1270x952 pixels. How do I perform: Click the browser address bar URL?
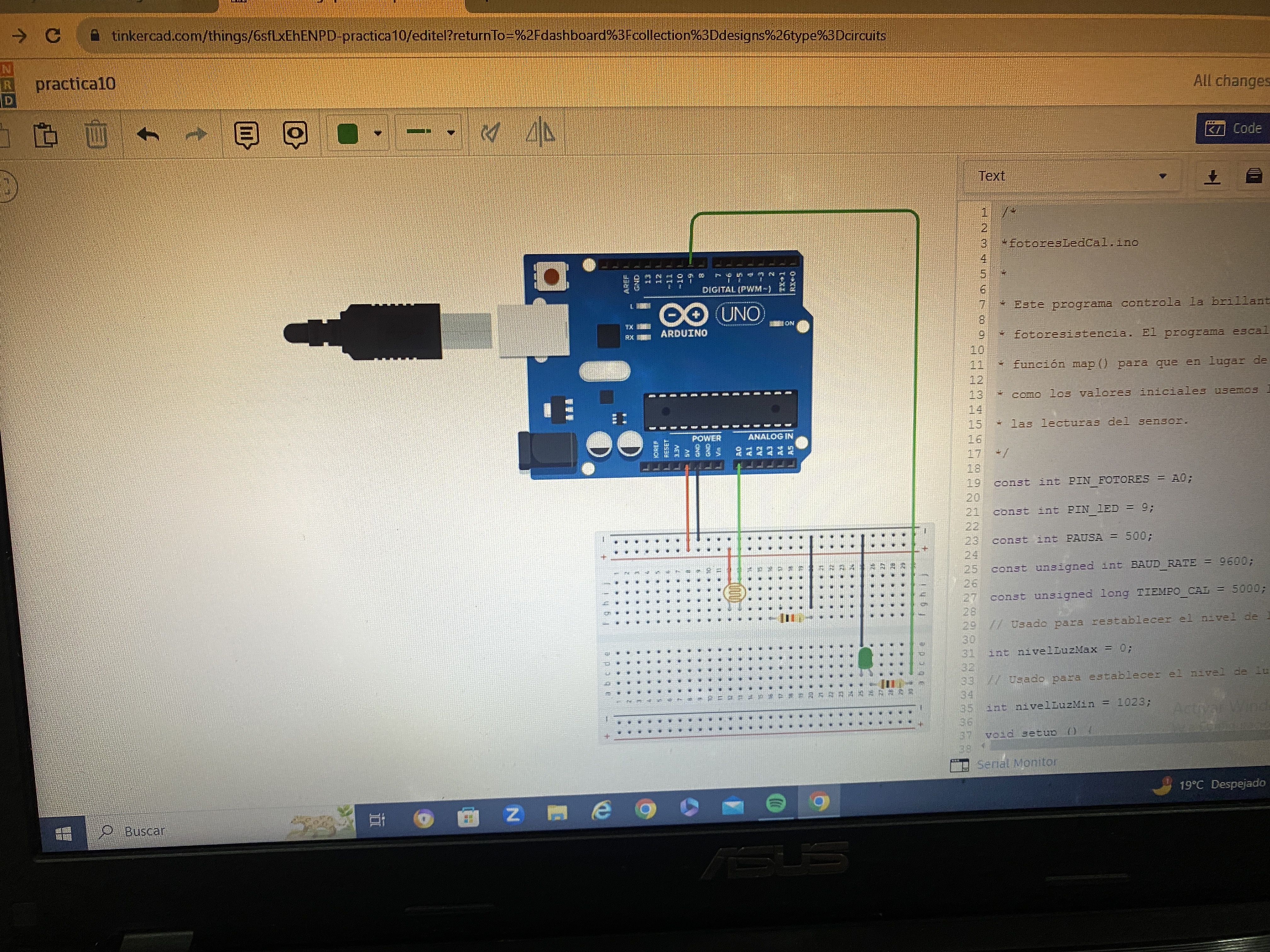[x=498, y=36]
